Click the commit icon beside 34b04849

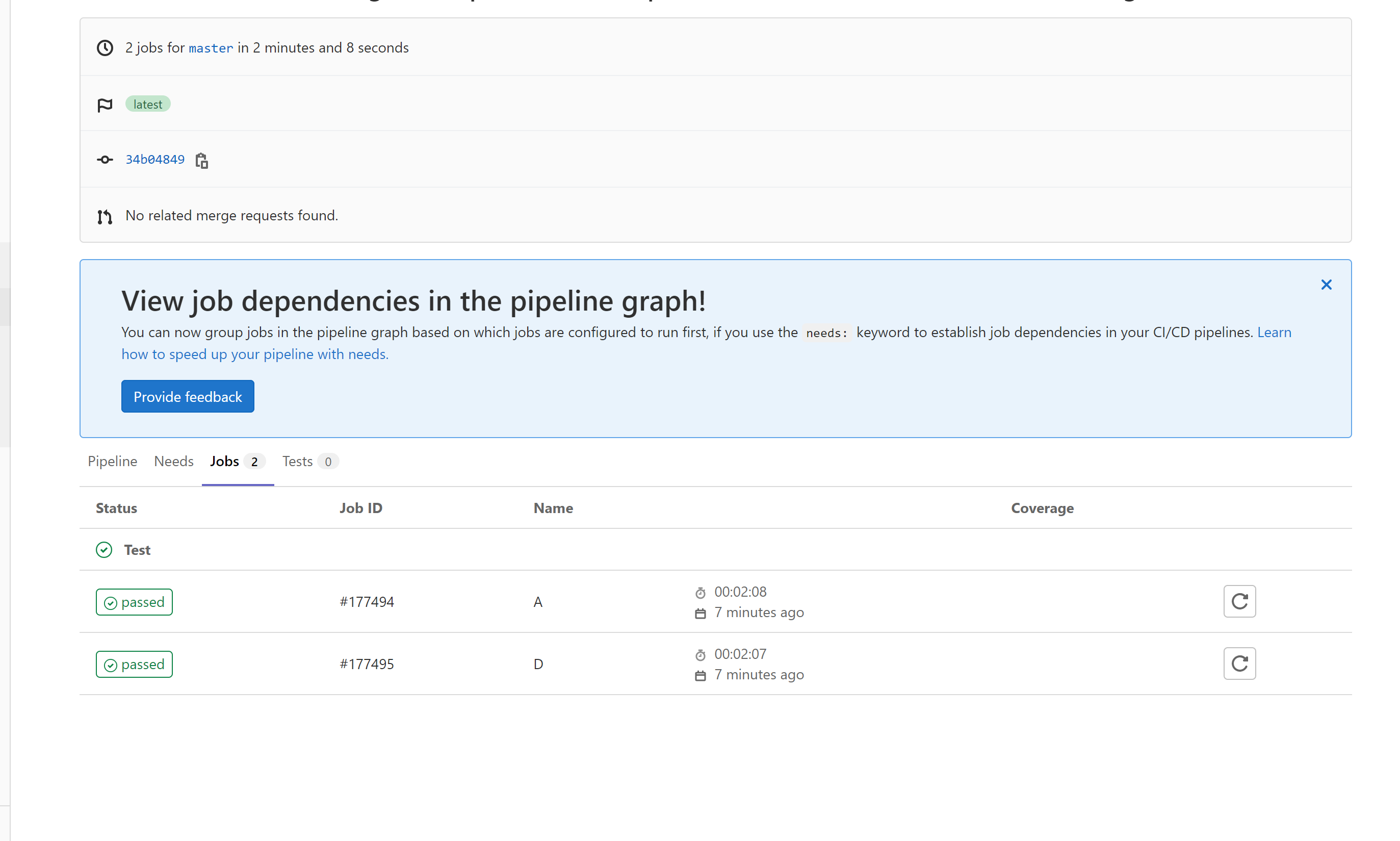[x=105, y=160]
